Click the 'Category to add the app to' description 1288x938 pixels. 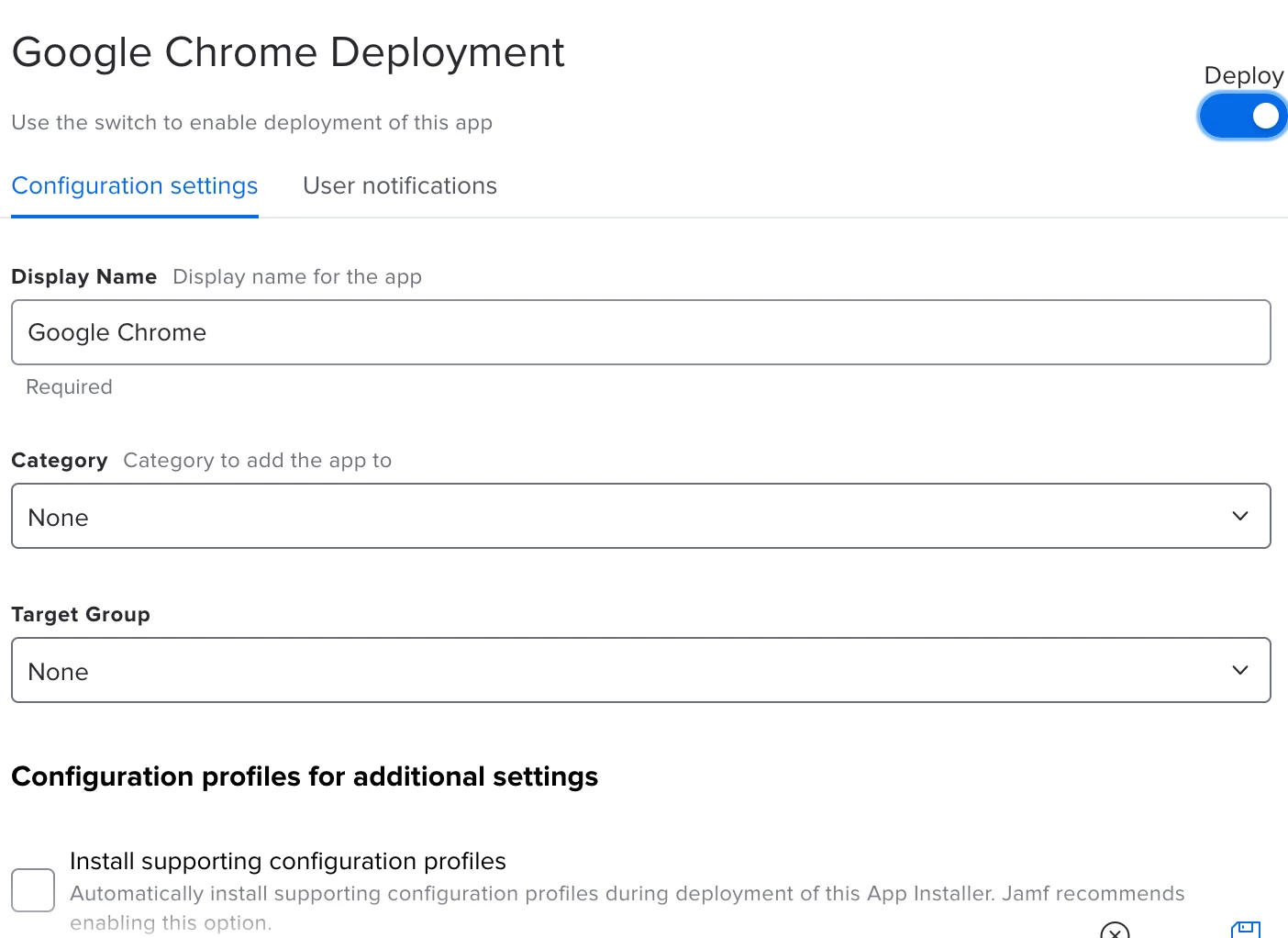pos(258,461)
